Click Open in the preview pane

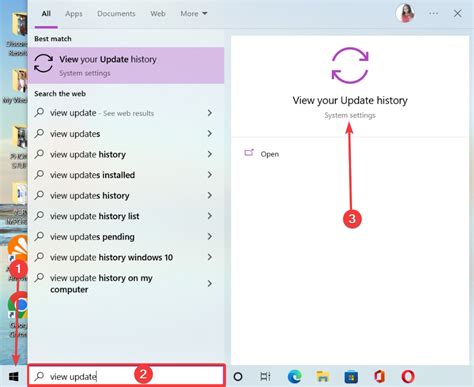tap(270, 154)
